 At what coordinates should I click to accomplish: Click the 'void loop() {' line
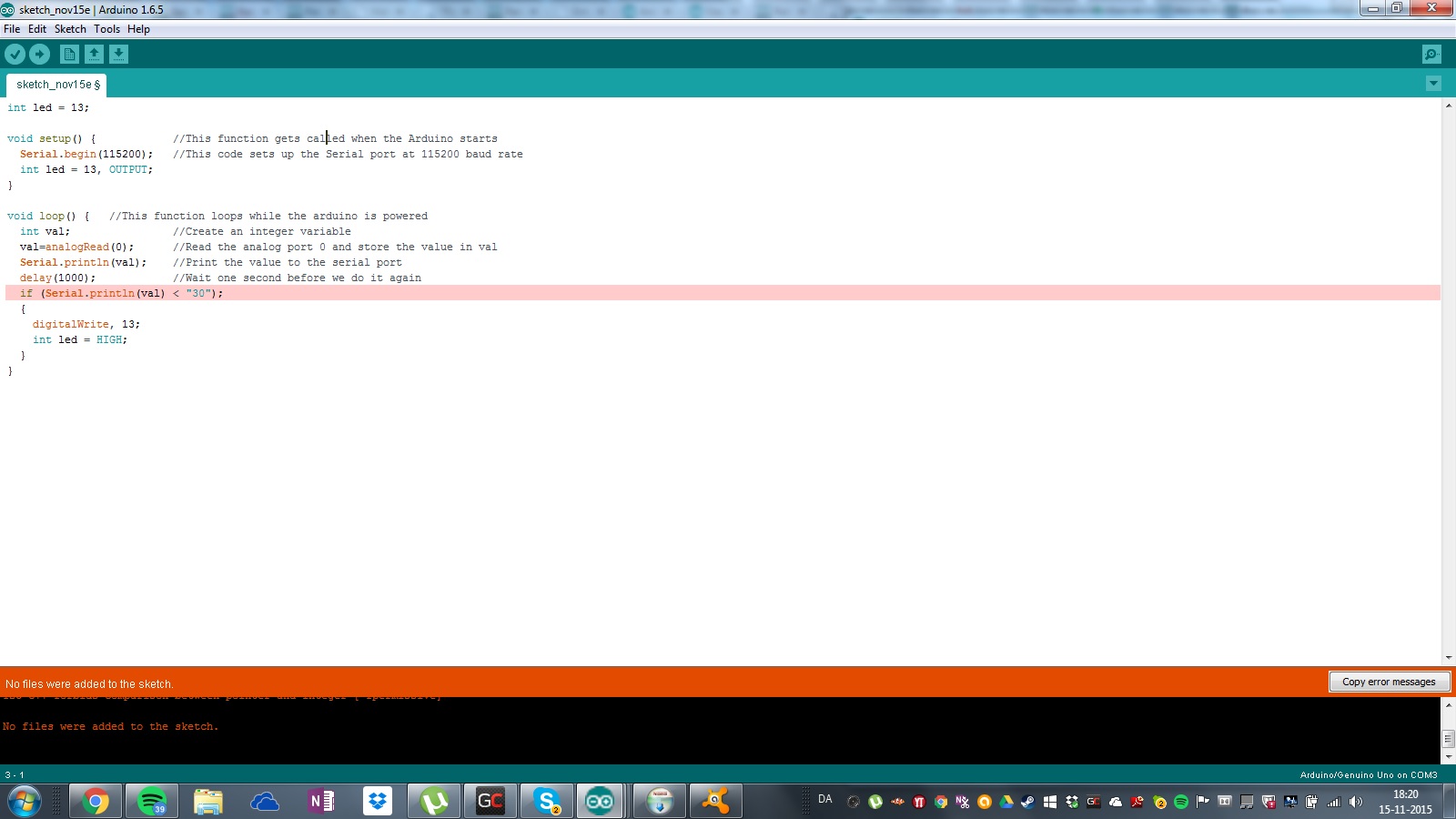tap(48, 216)
